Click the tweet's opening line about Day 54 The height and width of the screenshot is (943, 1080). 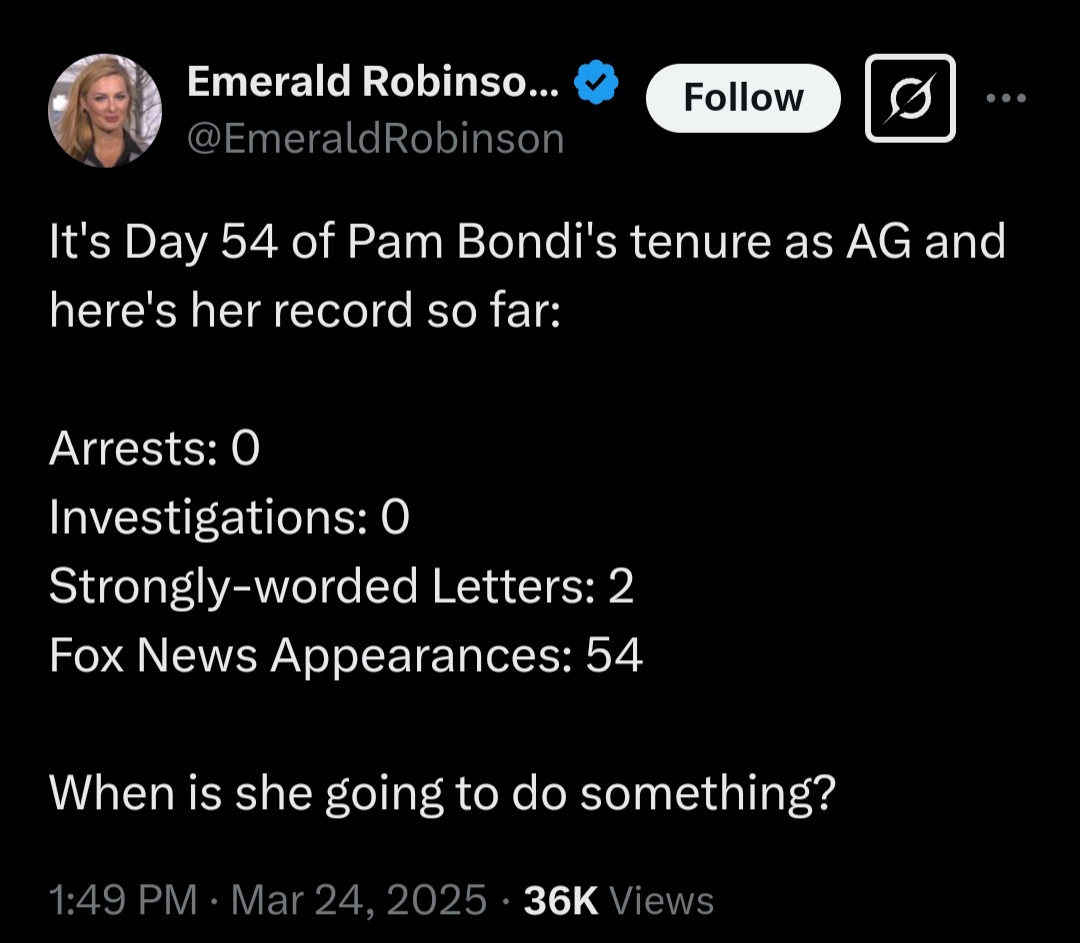527,243
